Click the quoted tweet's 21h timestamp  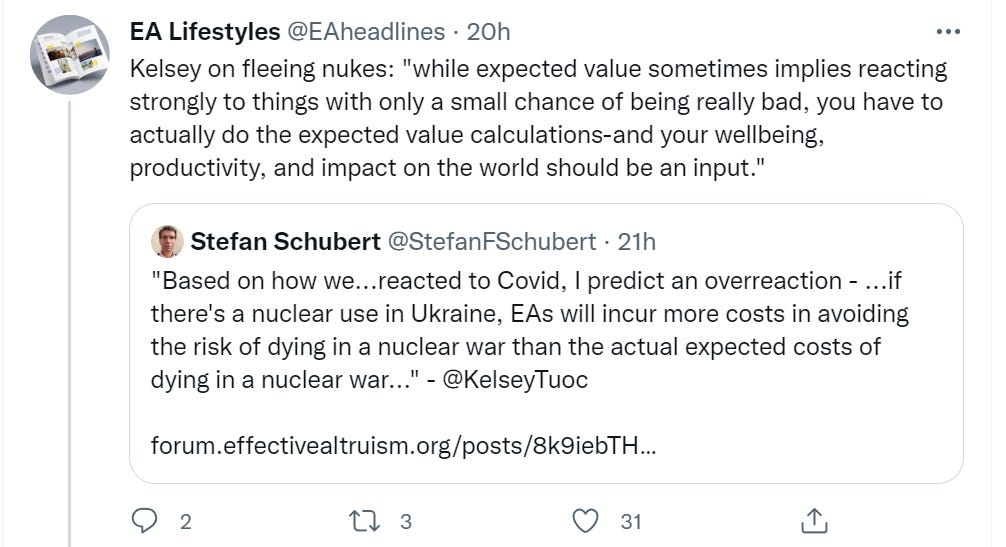click(x=637, y=241)
